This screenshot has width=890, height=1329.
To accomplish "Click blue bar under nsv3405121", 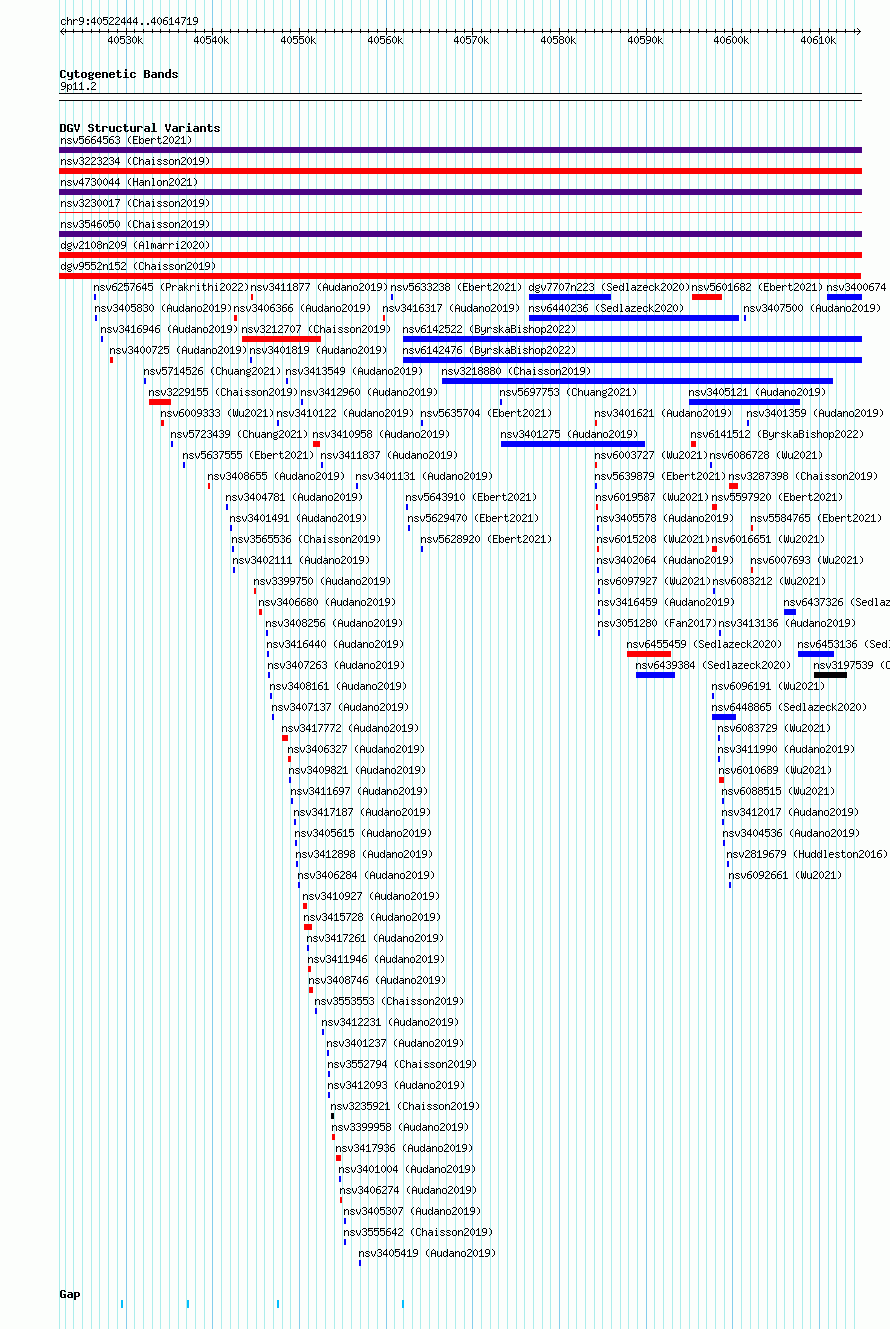I will (x=744, y=402).
